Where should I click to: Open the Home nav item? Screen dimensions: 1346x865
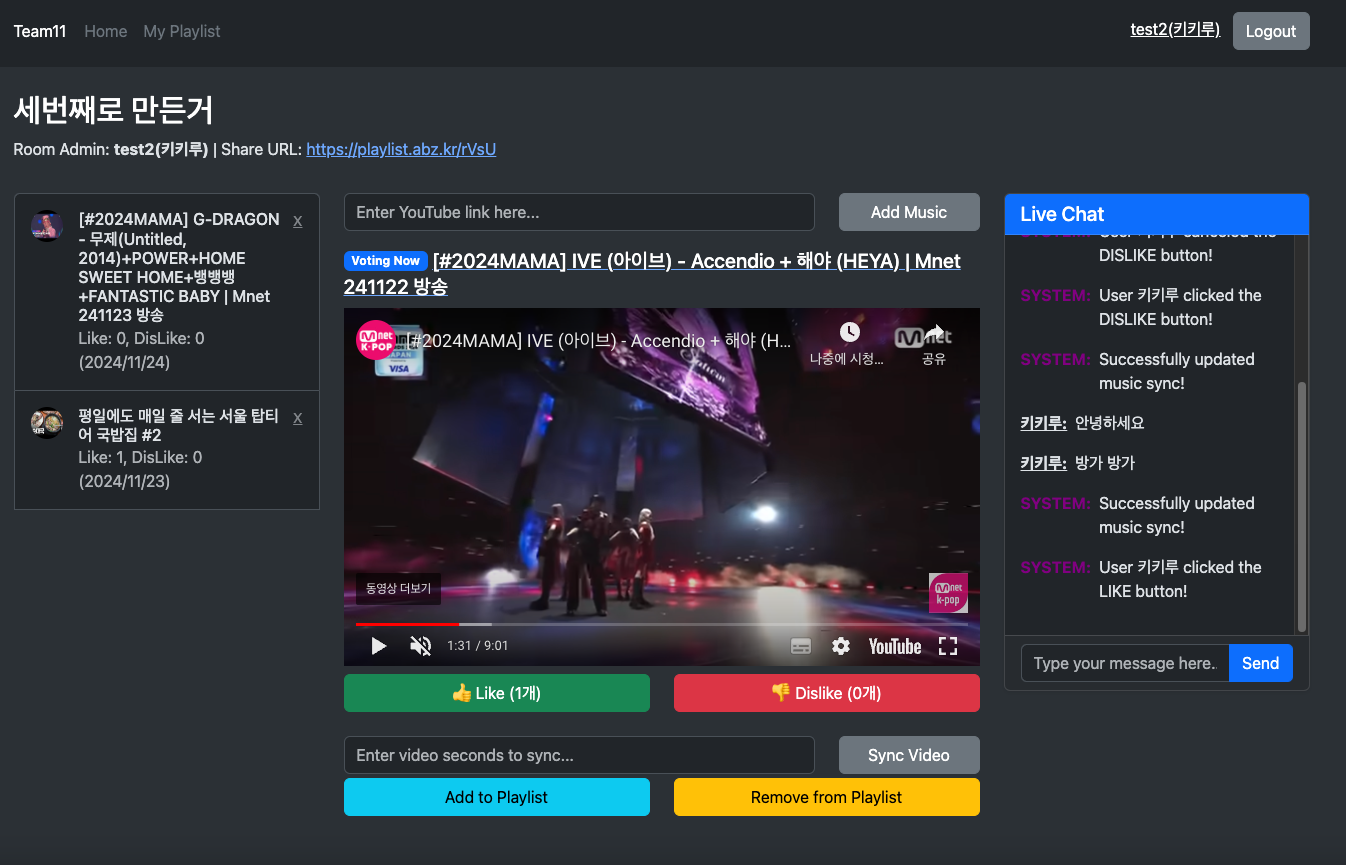pyautogui.click(x=106, y=31)
